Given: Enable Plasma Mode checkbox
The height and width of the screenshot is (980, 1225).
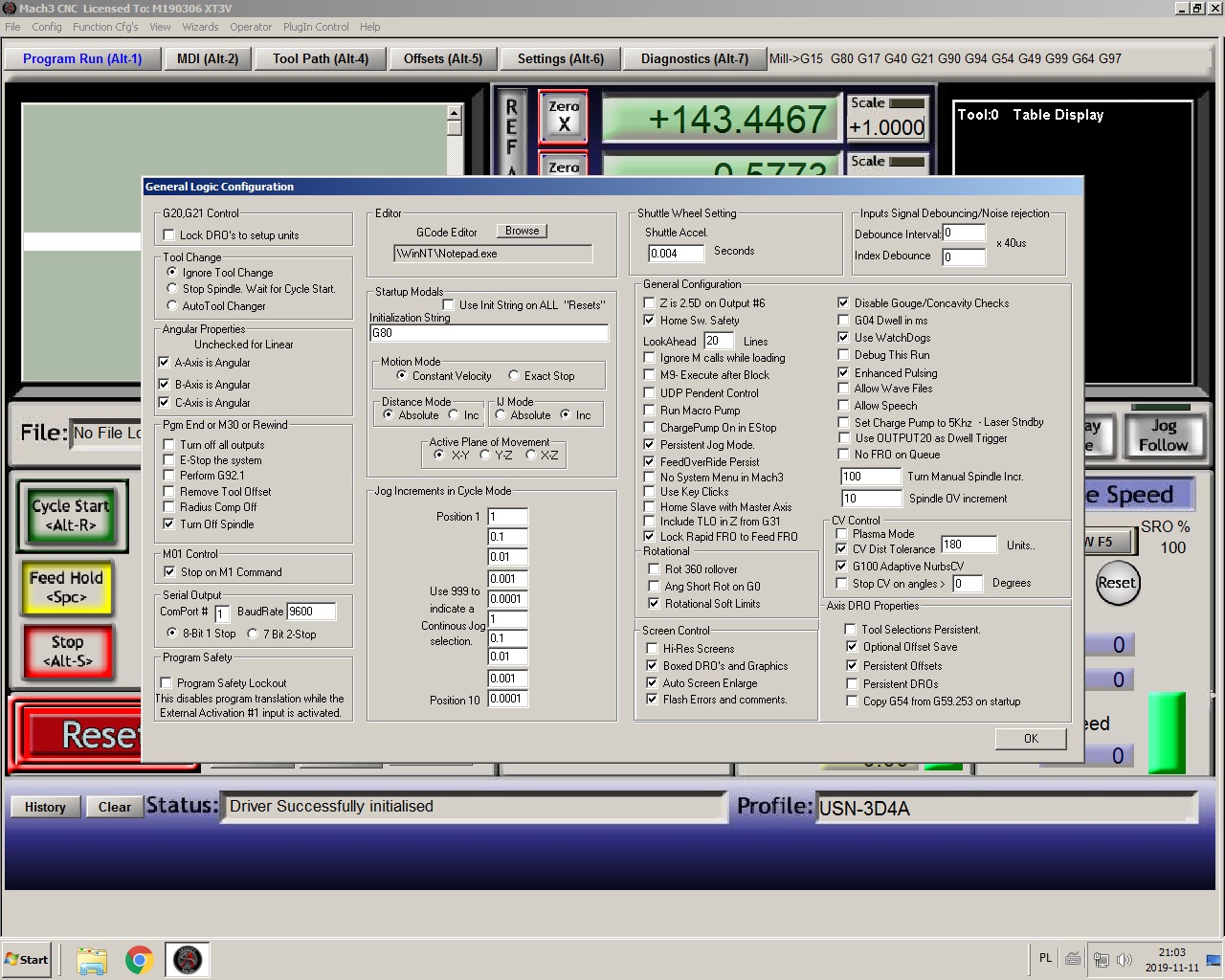Looking at the screenshot, I should coord(842,534).
